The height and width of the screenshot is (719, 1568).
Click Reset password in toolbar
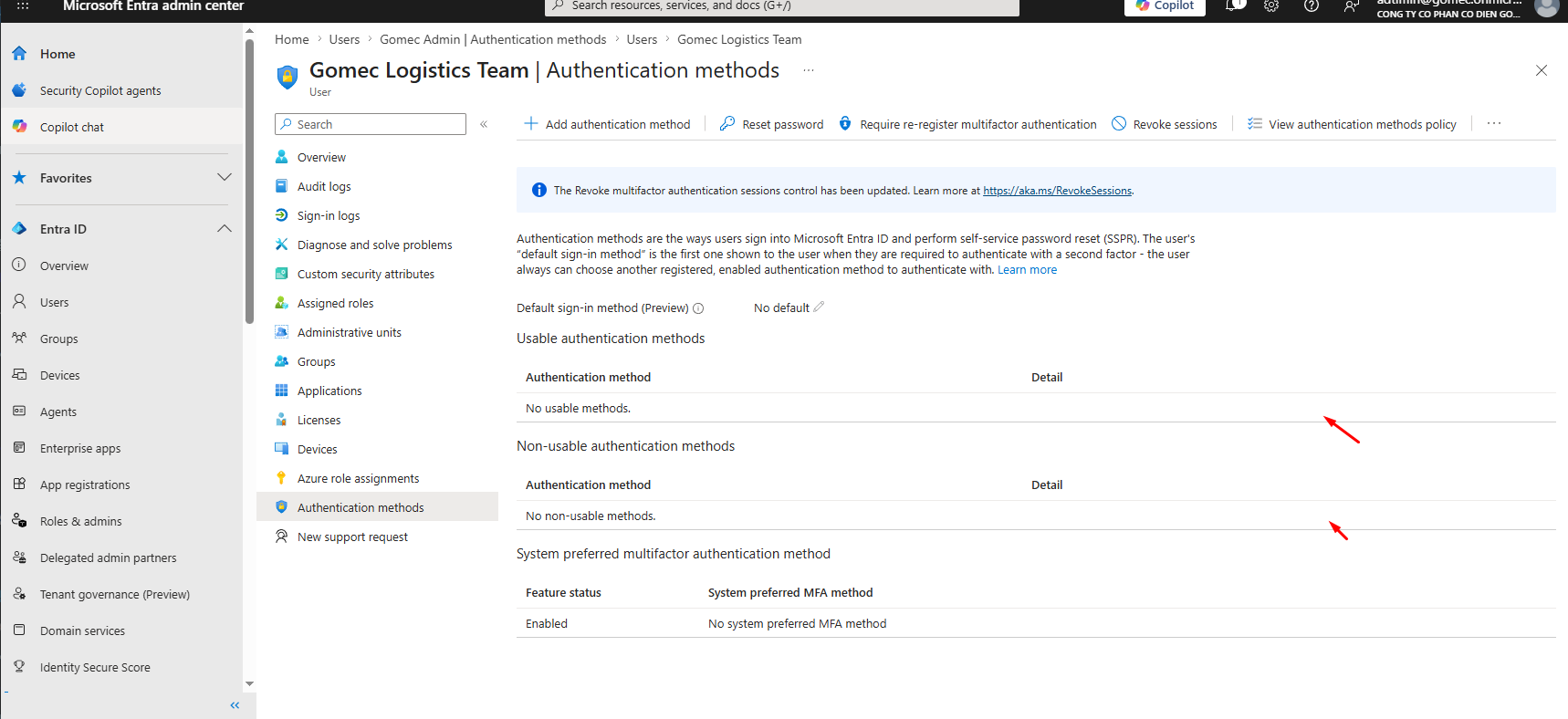771,124
